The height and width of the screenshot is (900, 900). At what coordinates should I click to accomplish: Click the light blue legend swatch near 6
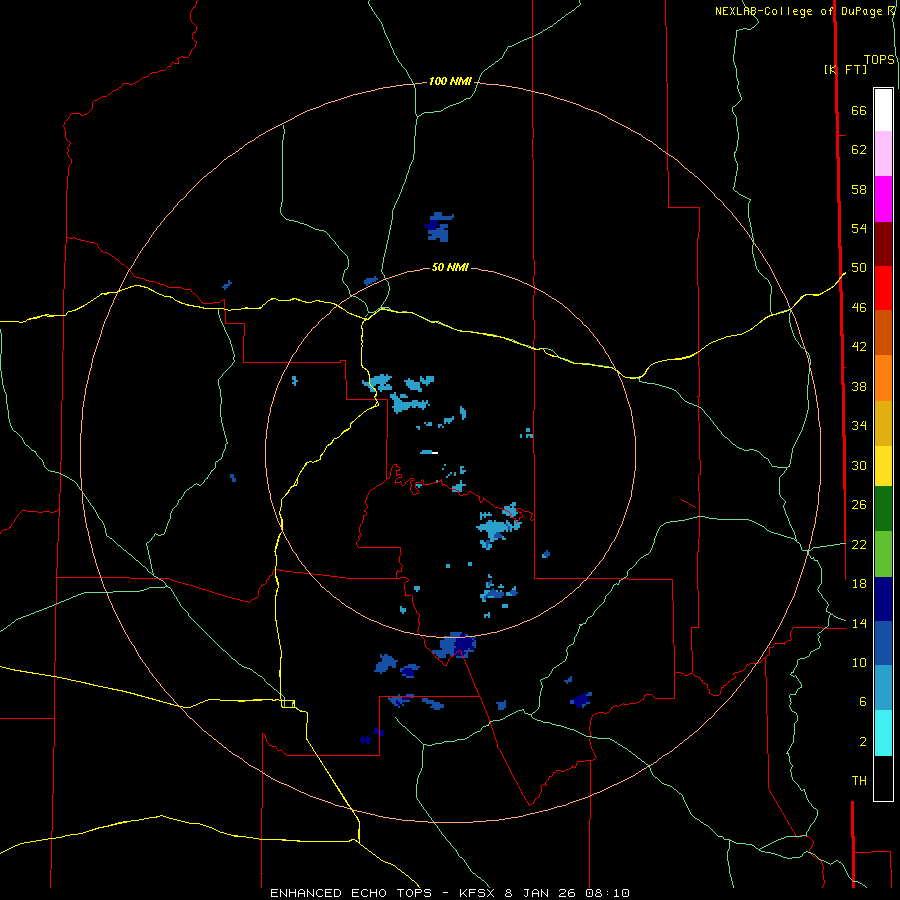coord(883,688)
